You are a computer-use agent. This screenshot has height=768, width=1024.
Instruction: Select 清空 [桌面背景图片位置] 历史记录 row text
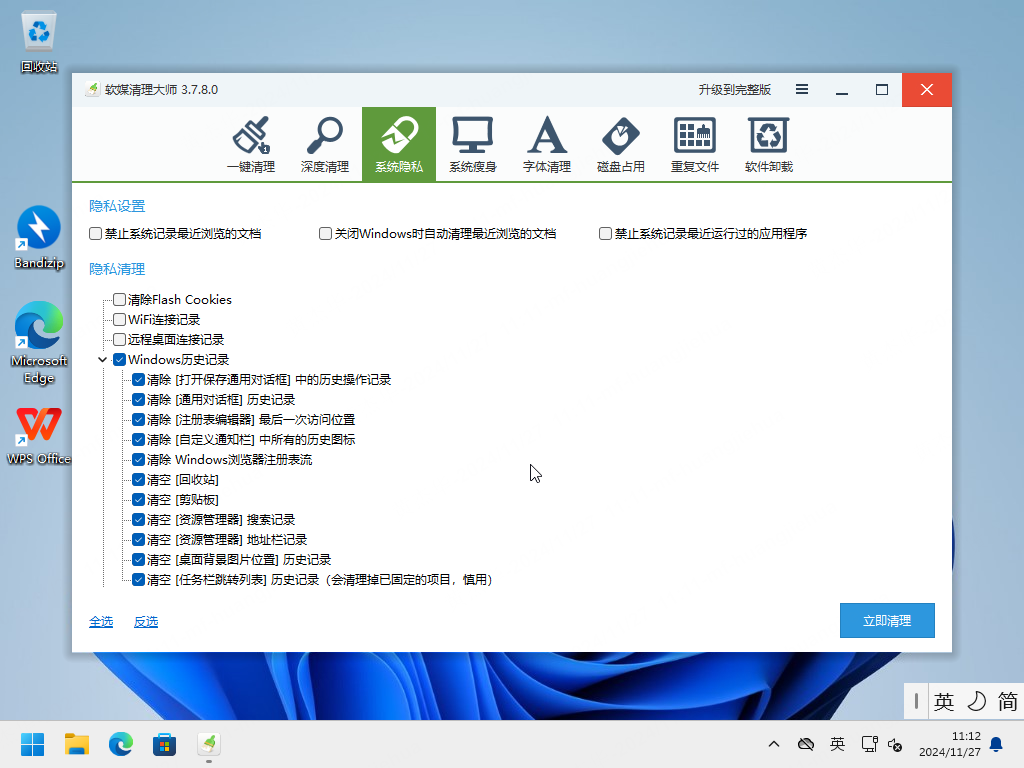[239, 560]
